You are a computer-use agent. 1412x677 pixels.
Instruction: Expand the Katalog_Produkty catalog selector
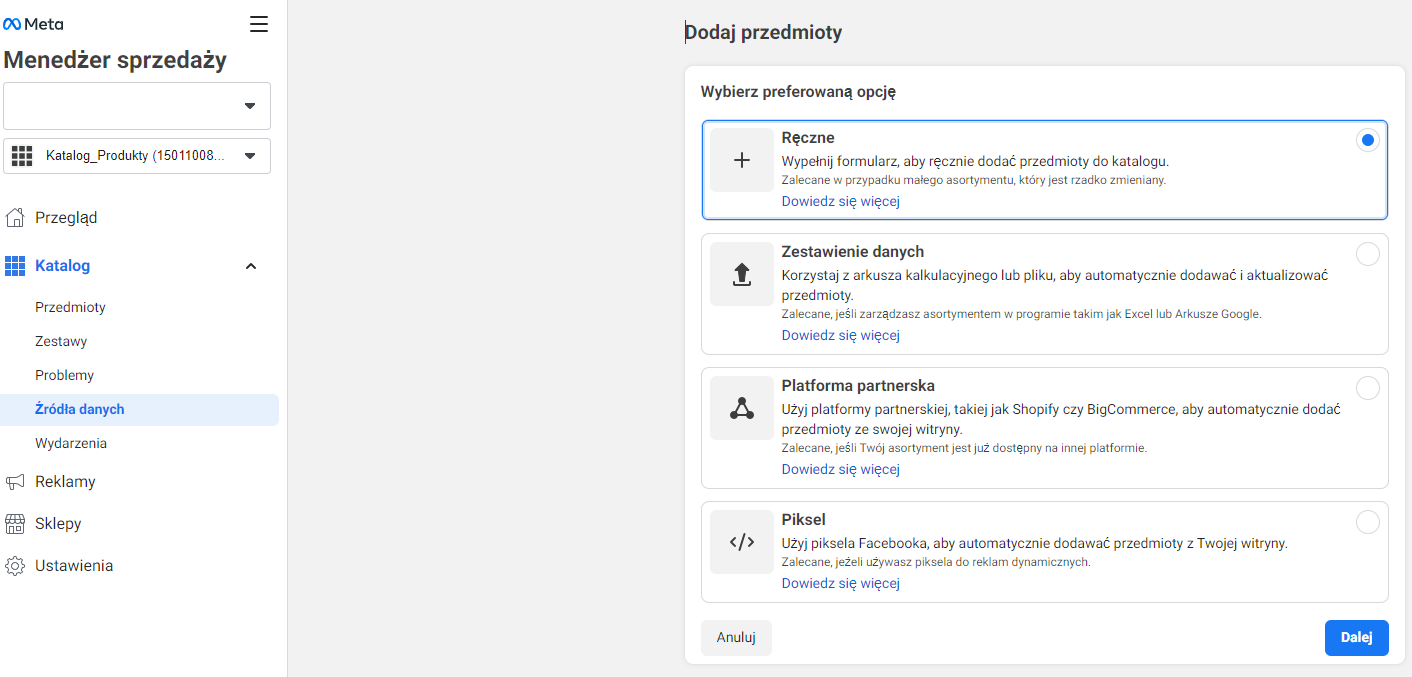pos(137,156)
